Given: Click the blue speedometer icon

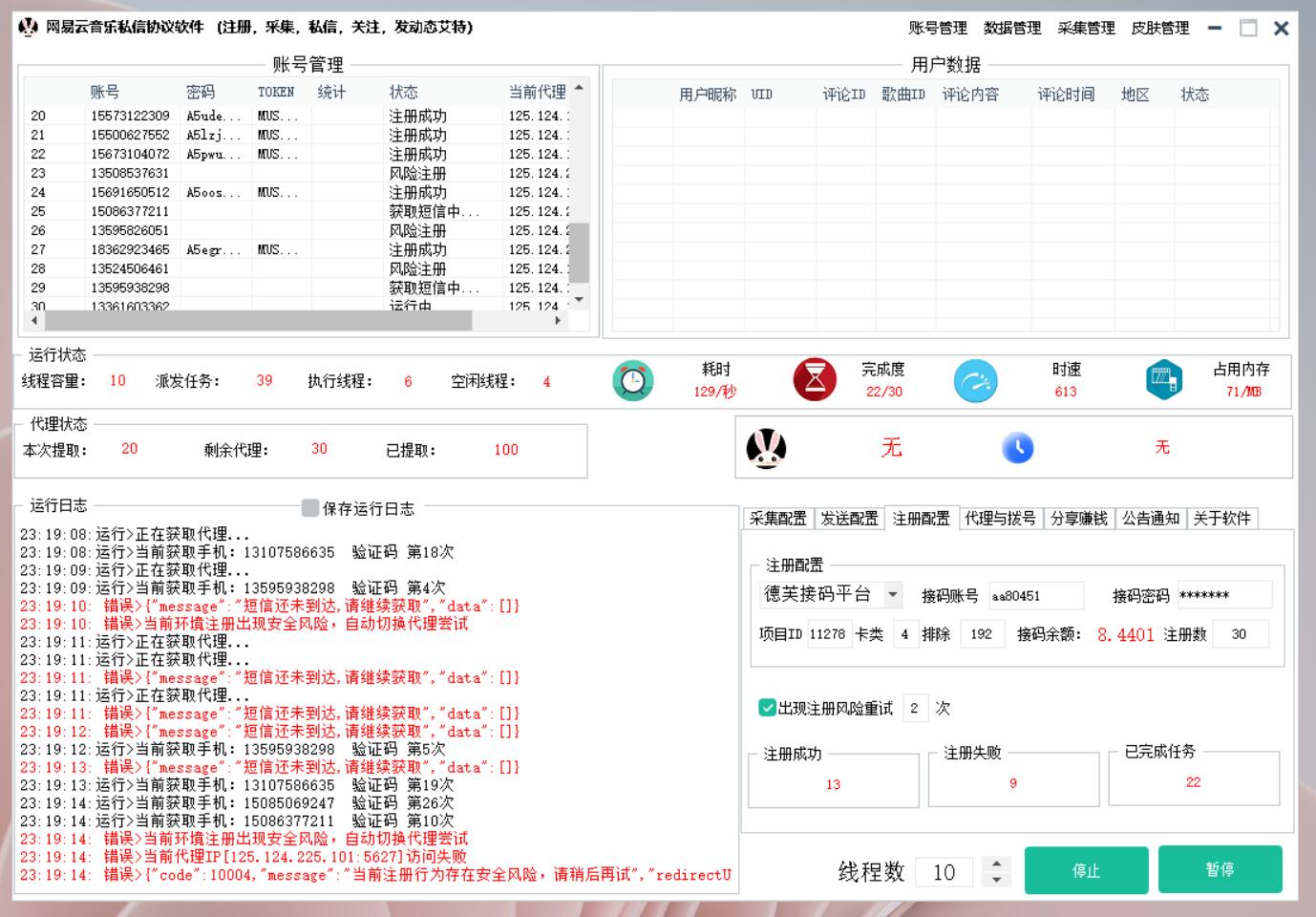Looking at the screenshot, I should point(975,381).
